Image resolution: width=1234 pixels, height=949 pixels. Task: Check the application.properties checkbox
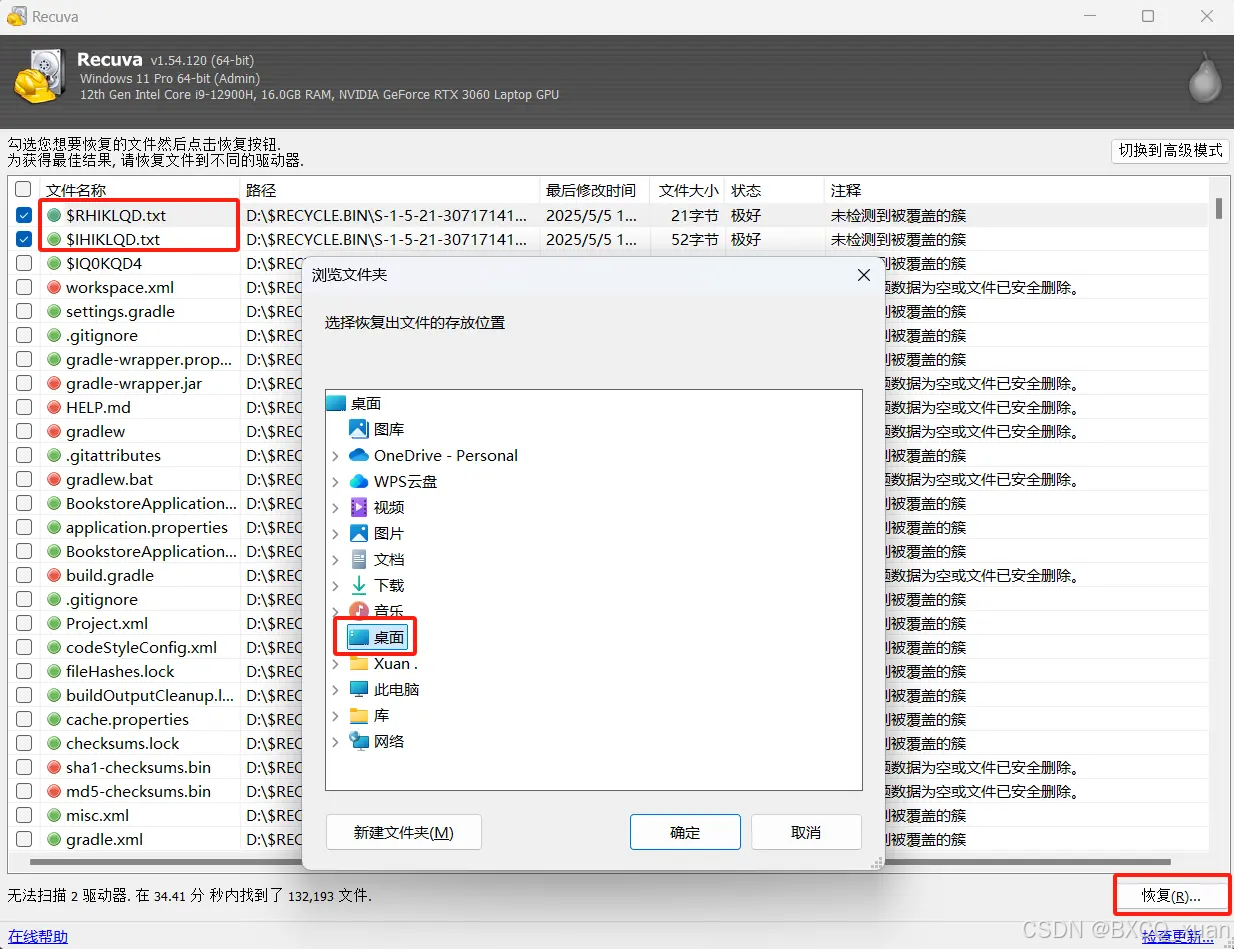(x=24, y=528)
